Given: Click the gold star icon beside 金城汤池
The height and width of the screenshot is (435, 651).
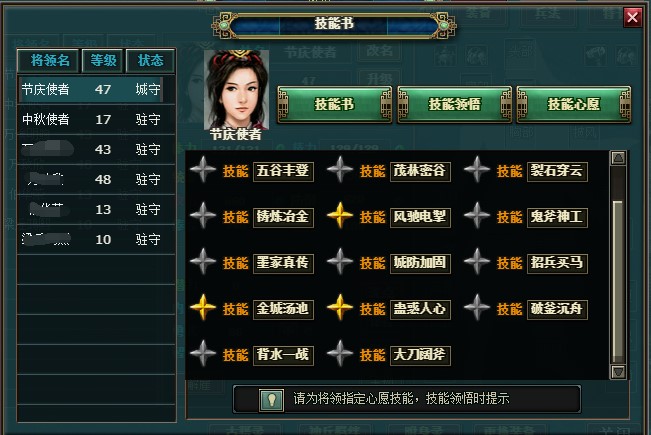Looking at the screenshot, I should coord(203,308).
